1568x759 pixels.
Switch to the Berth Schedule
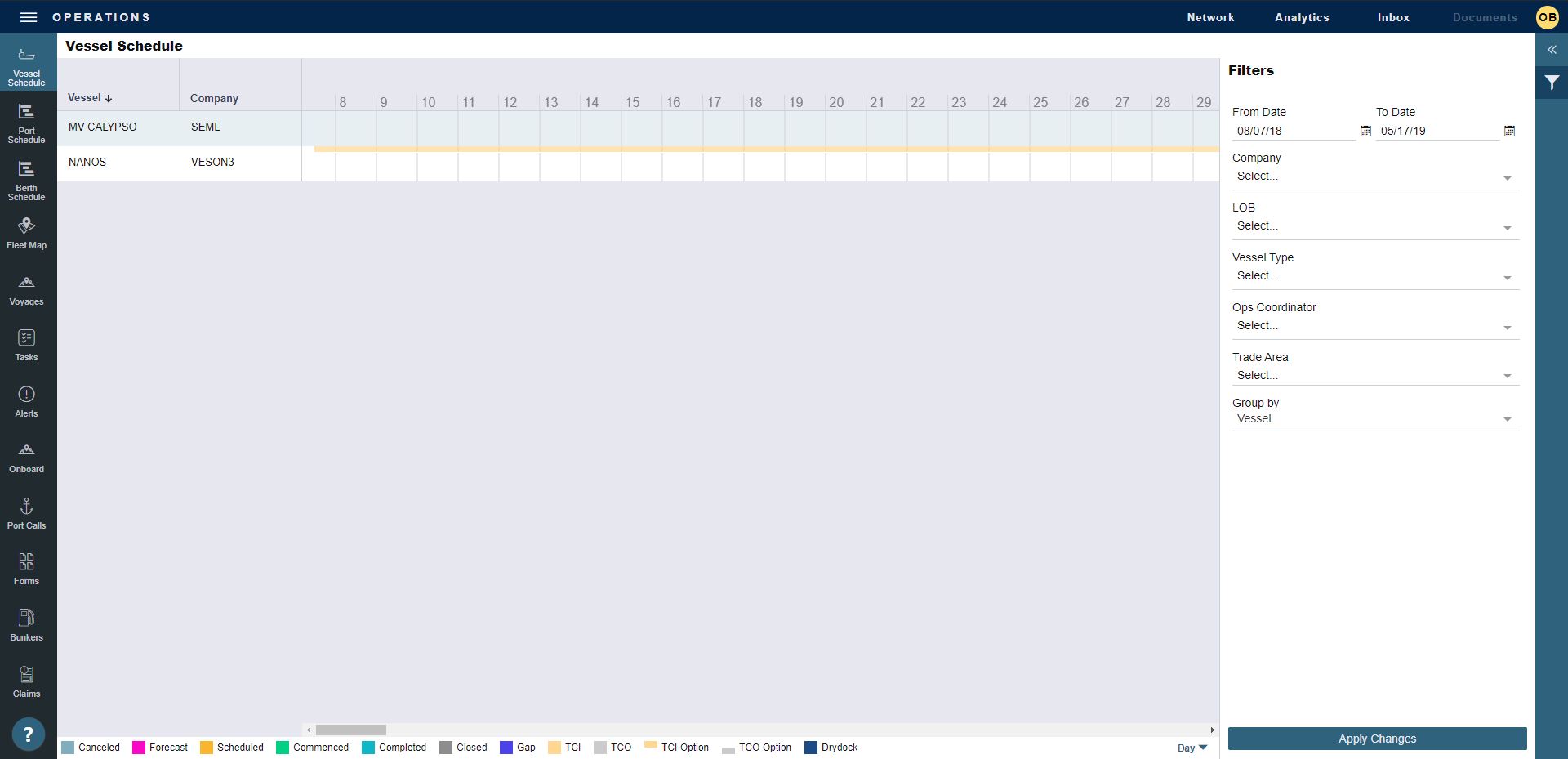click(27, 181)
